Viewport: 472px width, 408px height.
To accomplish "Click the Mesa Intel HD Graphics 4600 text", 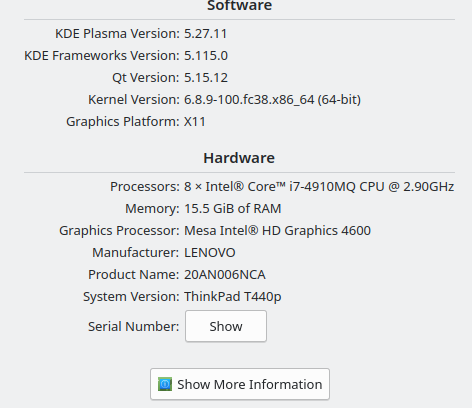I will point(277,231).
